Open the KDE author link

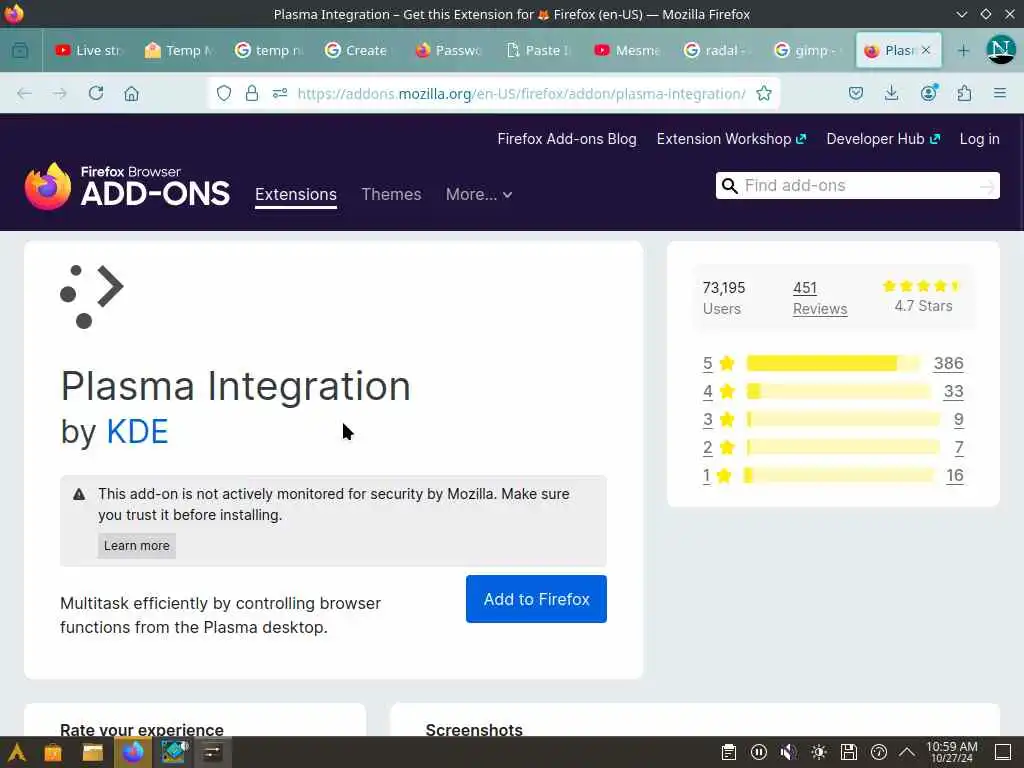point(137,432)
